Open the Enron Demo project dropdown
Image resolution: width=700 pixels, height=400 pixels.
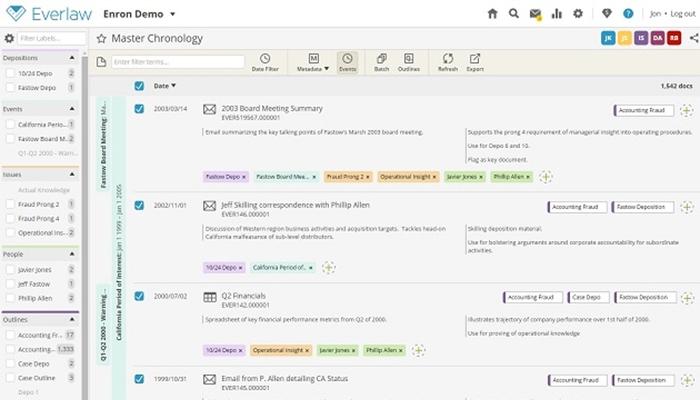pyautogui.click(x=139, y=14)
